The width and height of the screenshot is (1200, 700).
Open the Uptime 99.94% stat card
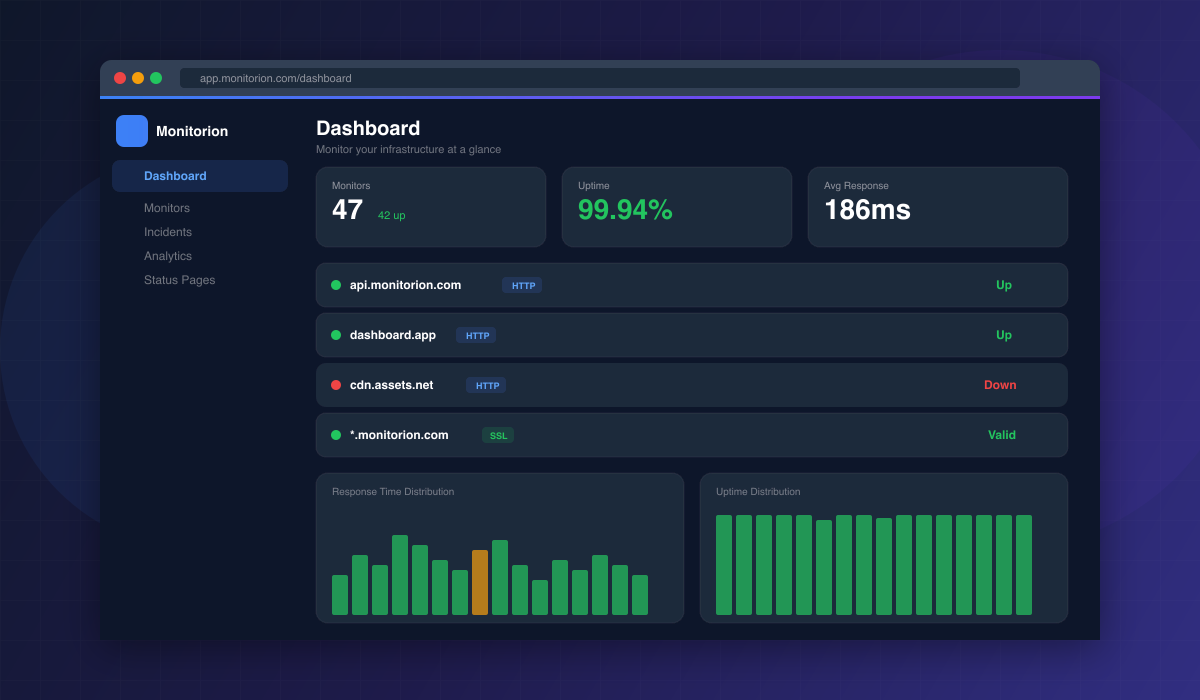[677, 207]
